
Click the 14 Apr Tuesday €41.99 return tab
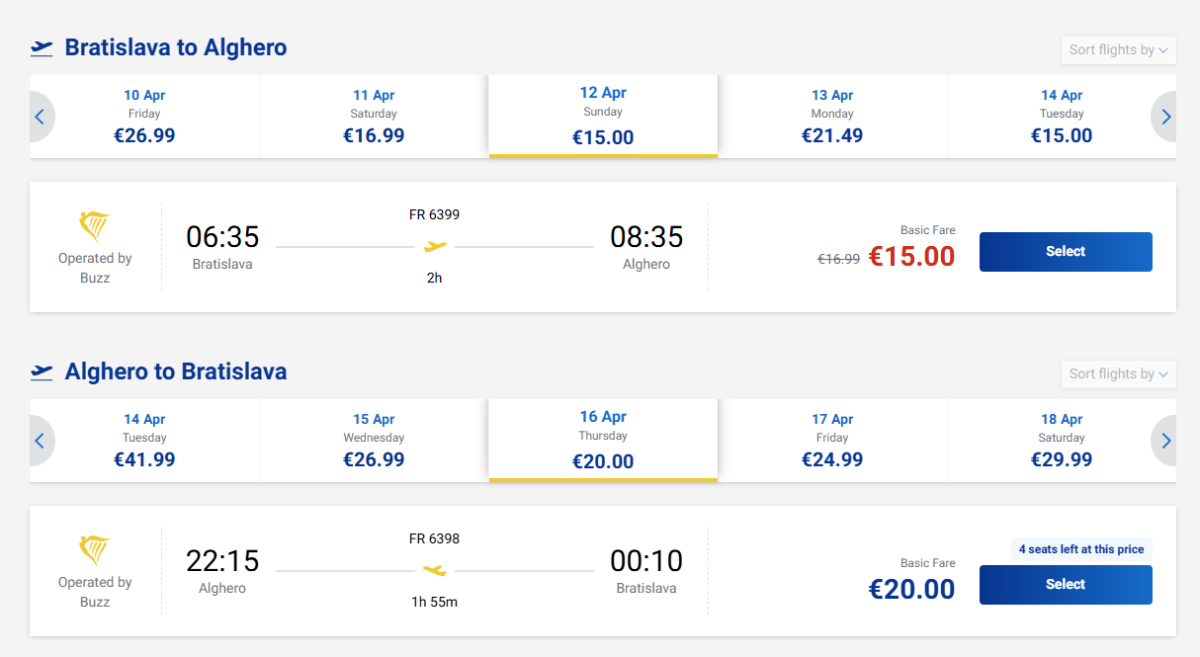click(145, 440)
